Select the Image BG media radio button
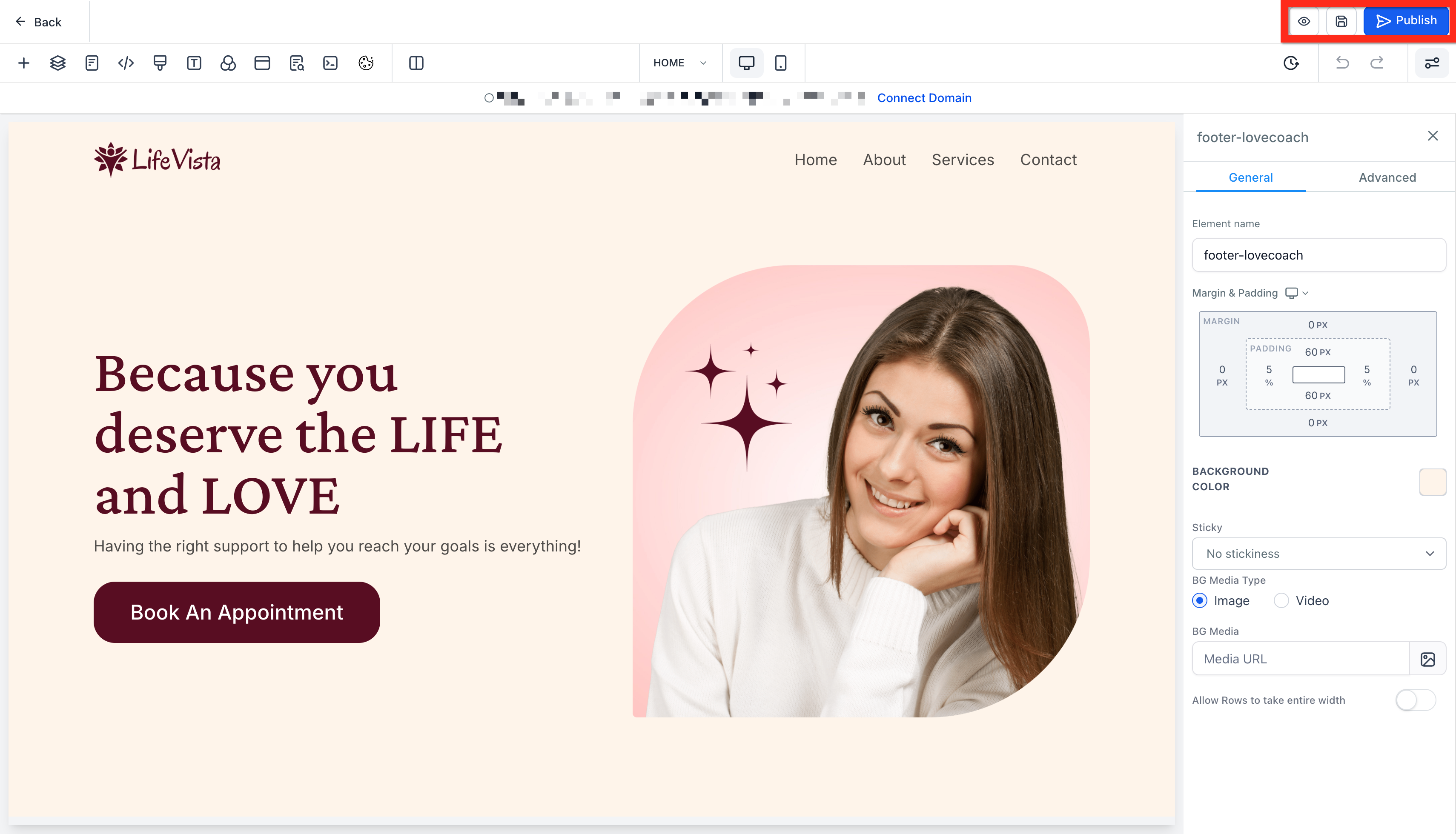The width and height of the screenshot is (1456, 834). pyautogui.click(x=1200, y=600)
